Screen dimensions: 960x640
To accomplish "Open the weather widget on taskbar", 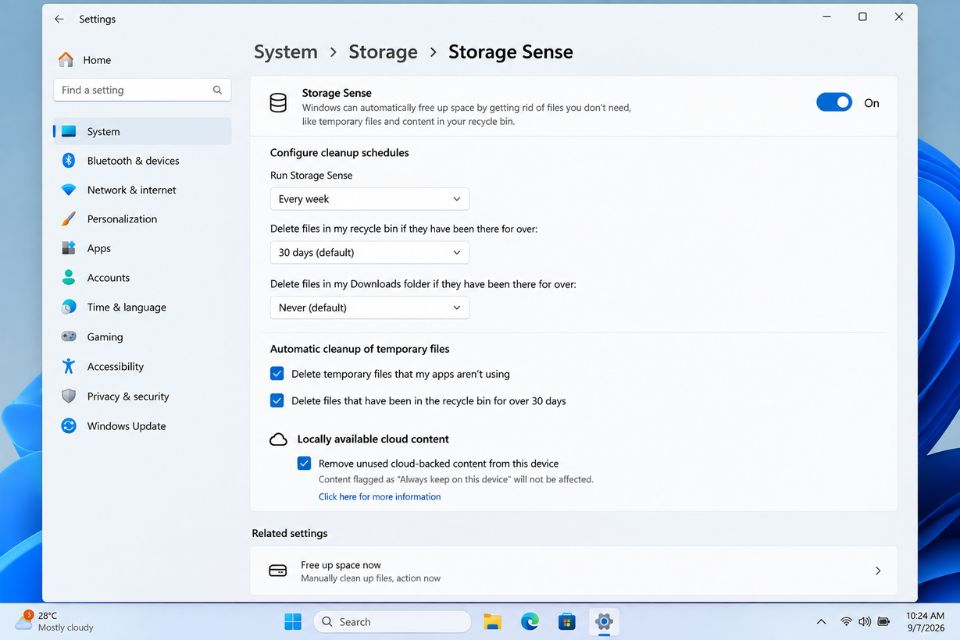I will tap(55, 622).
